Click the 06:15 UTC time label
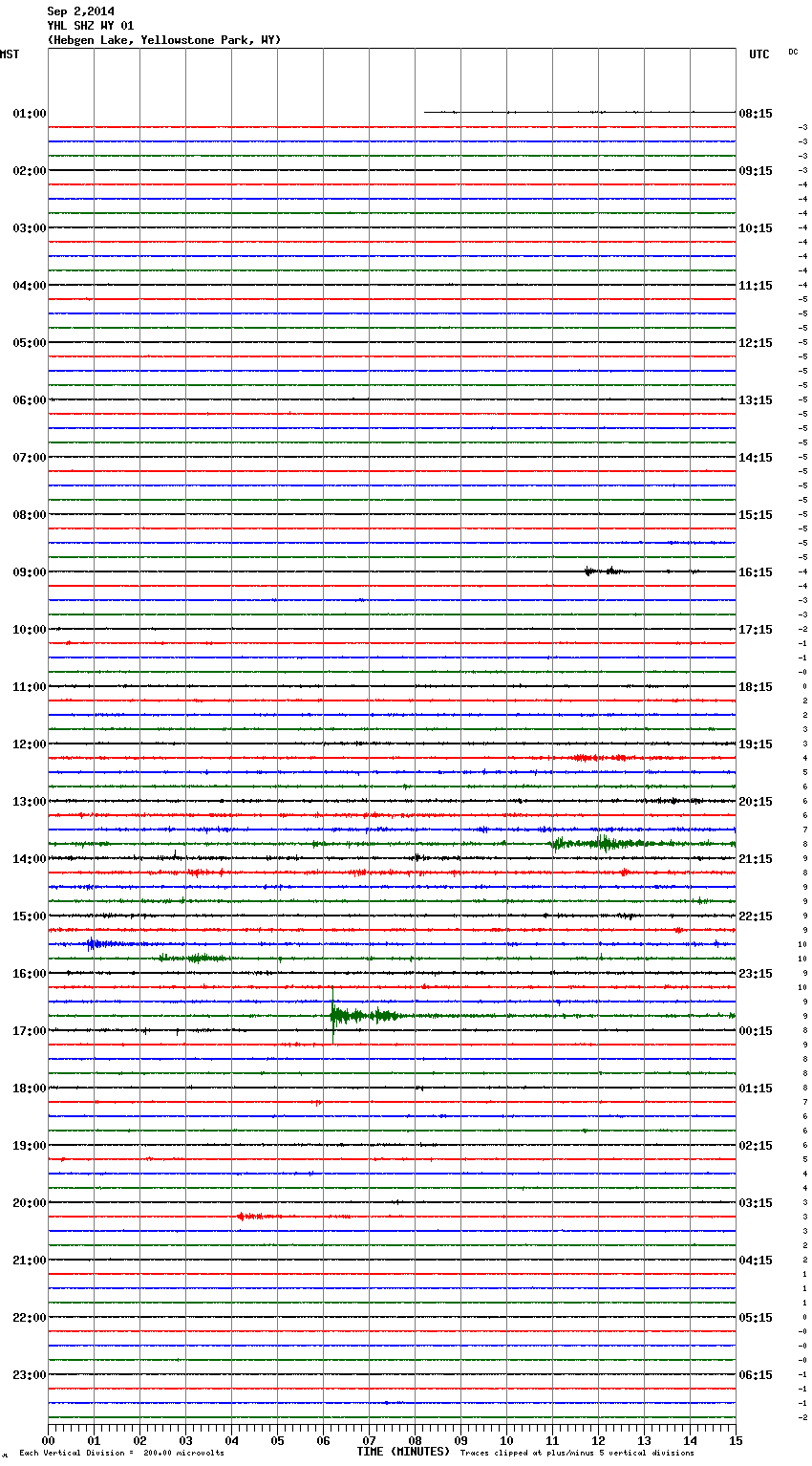 (x=756, y=1375)
